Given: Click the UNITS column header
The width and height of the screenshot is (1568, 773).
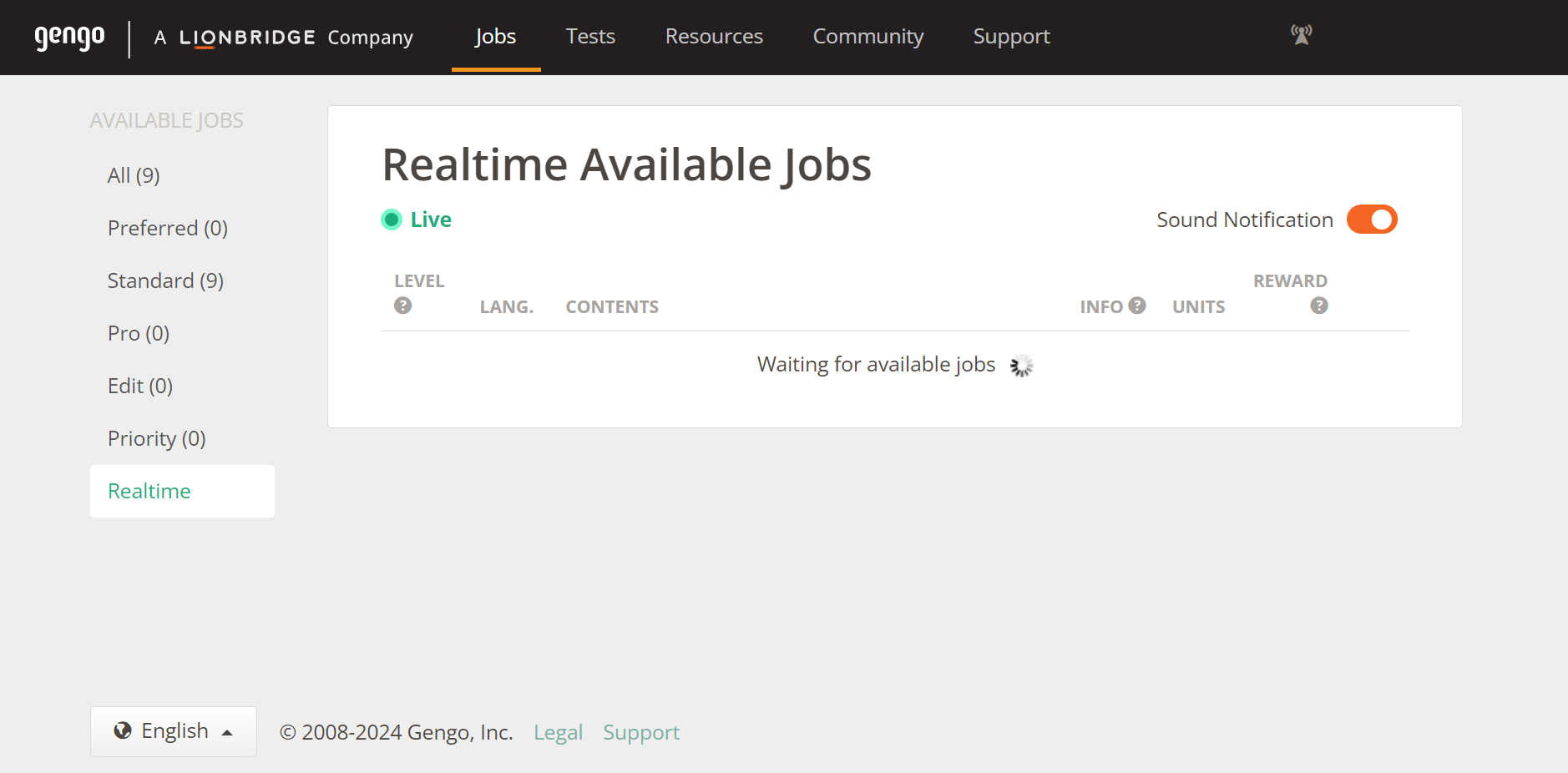Looking at the screenshot, I should (1199, 306).
